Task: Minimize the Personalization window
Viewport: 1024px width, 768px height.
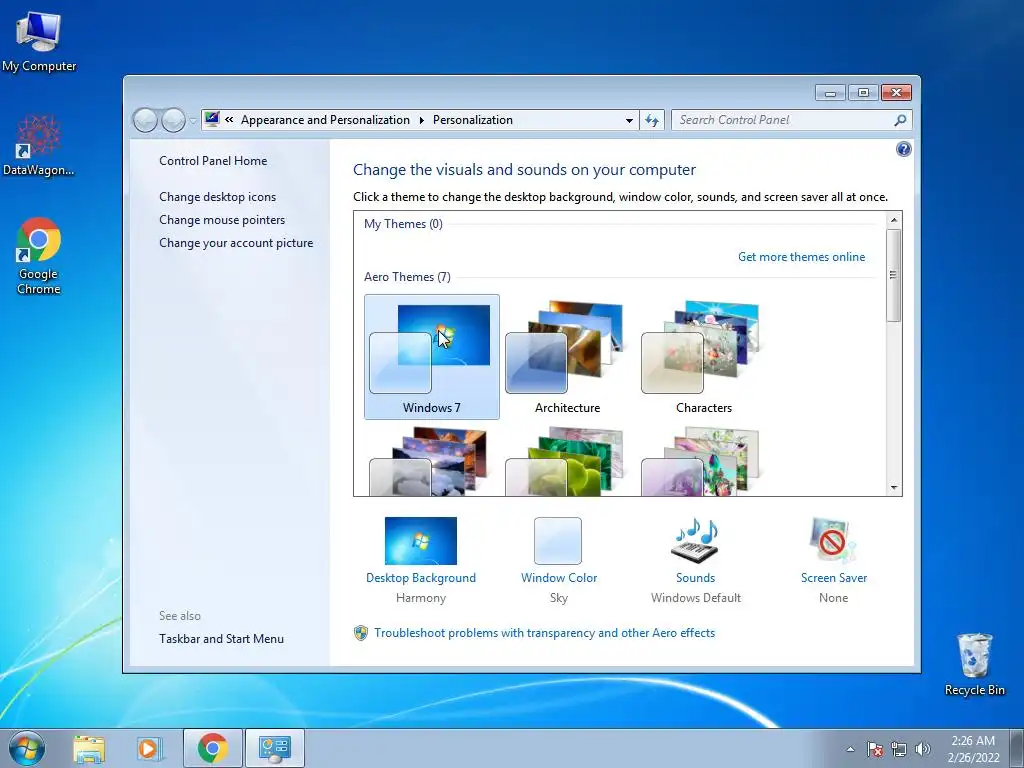Action: point(831,93)
